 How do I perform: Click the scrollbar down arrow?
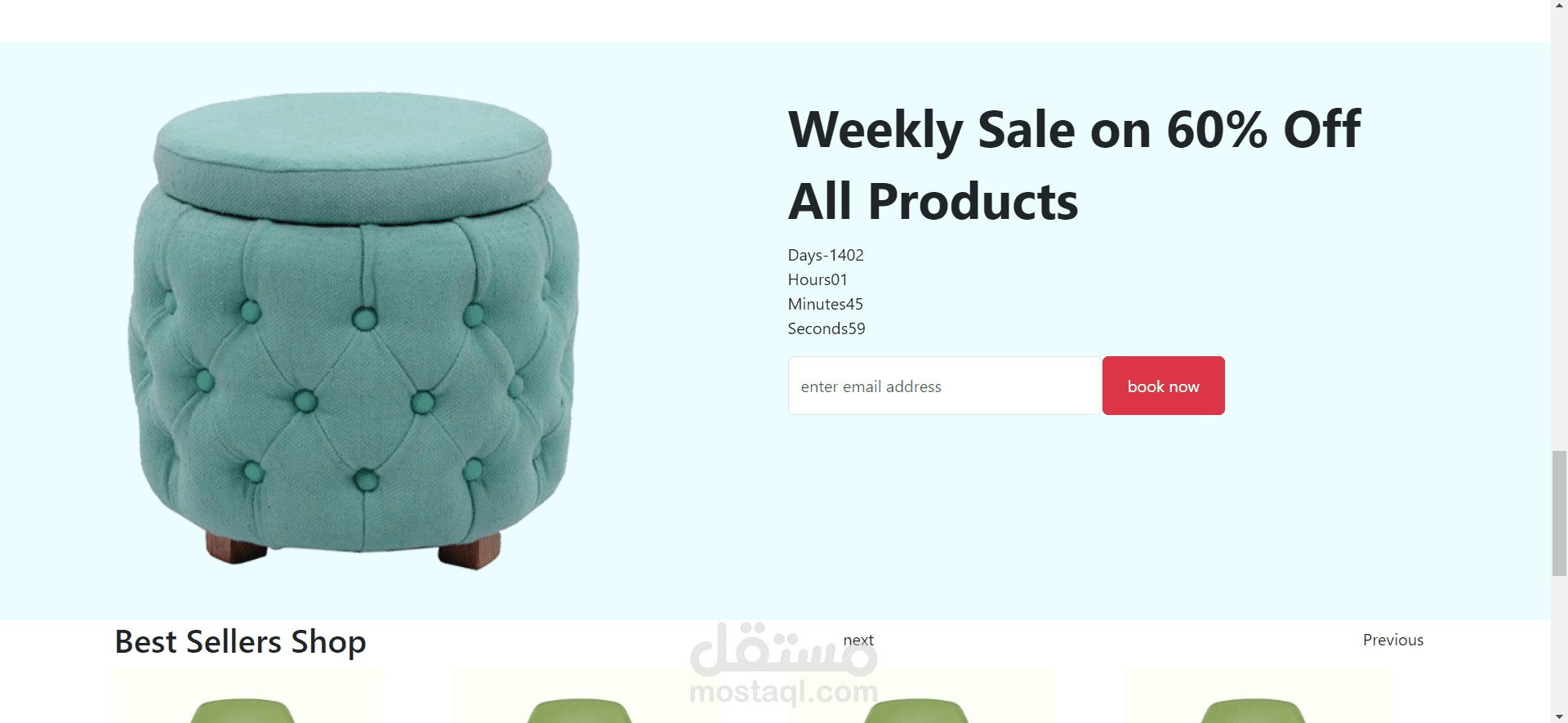1559,716
